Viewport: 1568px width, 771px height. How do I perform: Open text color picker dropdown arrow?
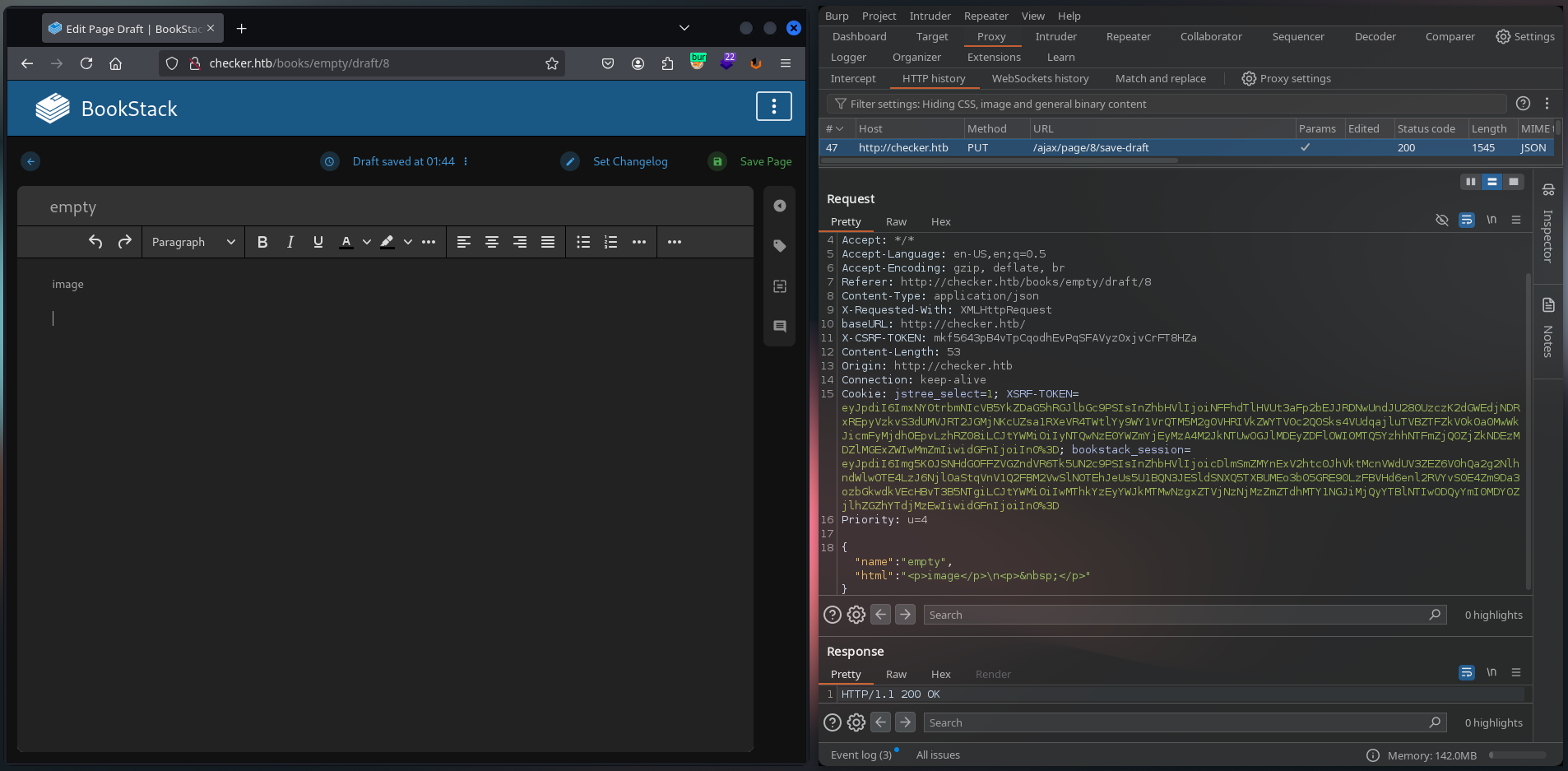pyautogui.click(x=366, y=242)
